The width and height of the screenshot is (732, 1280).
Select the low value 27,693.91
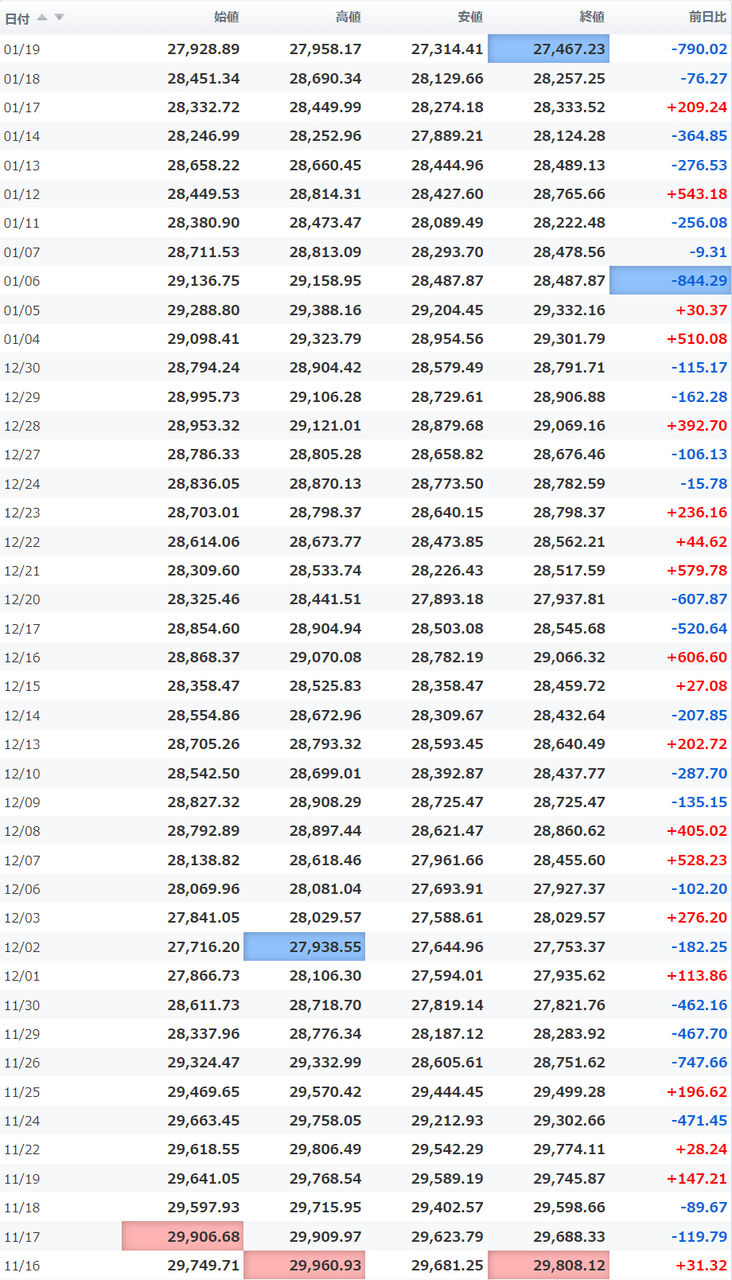[447, 889]
